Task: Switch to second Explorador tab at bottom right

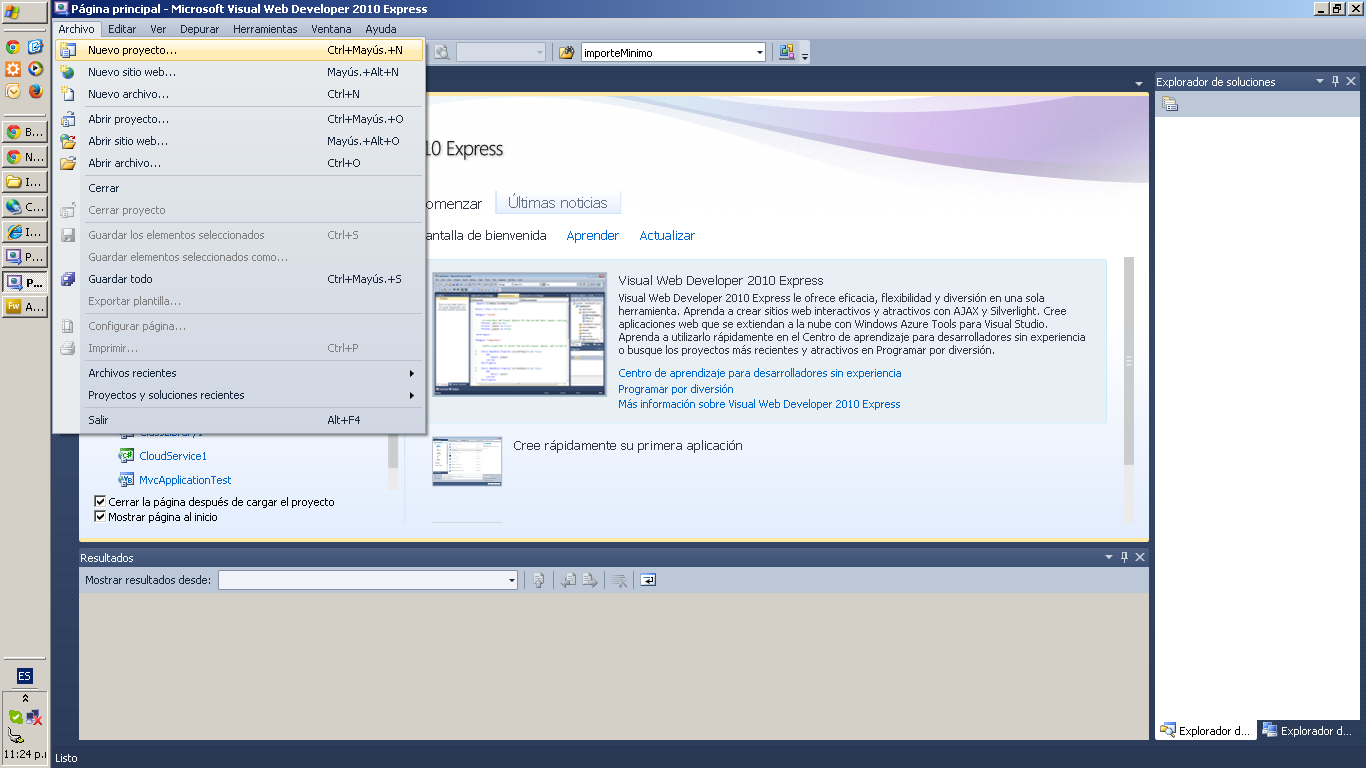Action: (x=1310, y=731)
